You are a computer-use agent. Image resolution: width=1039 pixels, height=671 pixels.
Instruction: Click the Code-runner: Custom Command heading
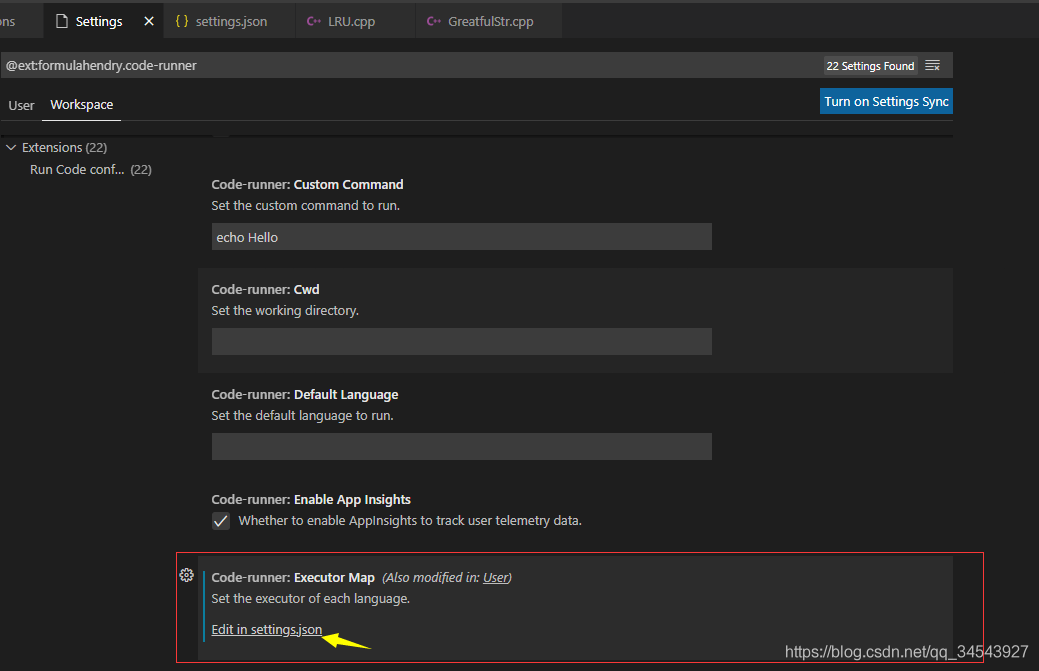pyautogui.click(x=307, y=185)
